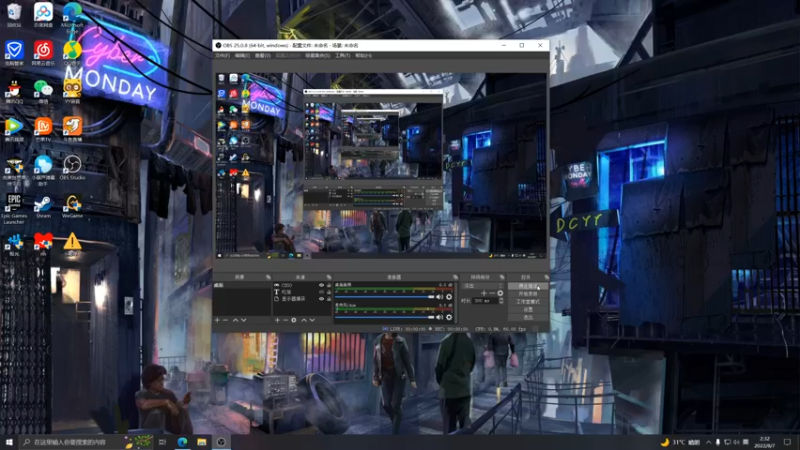The width and height of the screenshot is (800, 450).
Task: Open the Help (H) menu in OBS
Action: click(363, 55)
